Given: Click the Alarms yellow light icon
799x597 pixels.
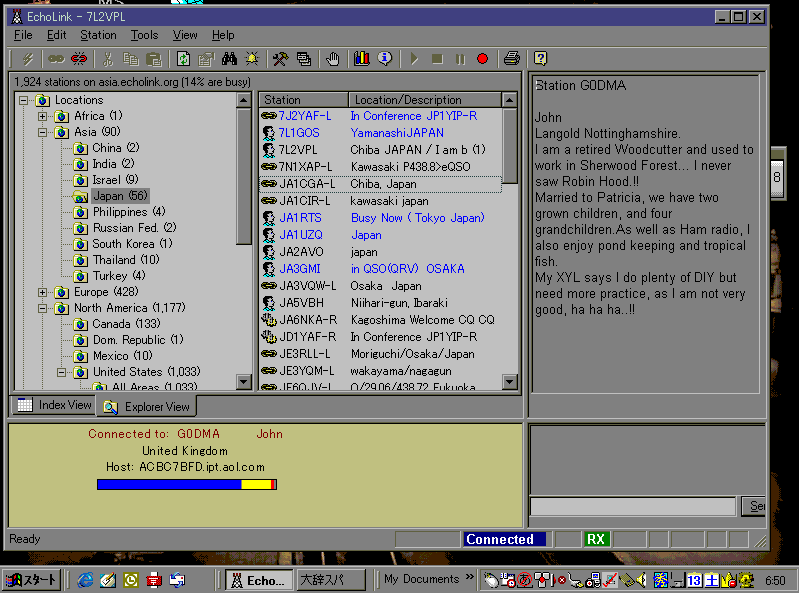Looking at the screenshot, I should point(252,59).
